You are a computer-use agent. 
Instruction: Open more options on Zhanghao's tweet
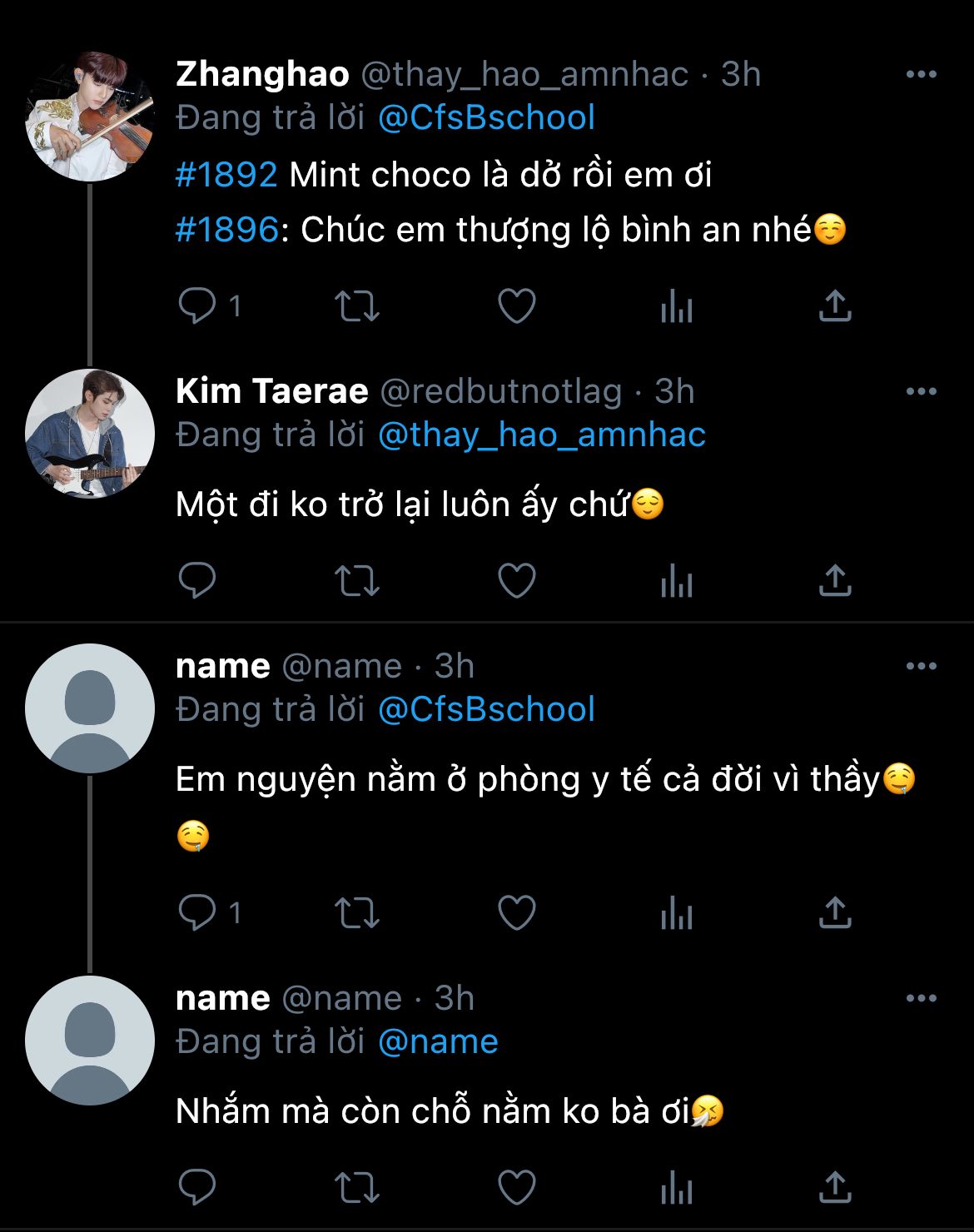point(921,75)
